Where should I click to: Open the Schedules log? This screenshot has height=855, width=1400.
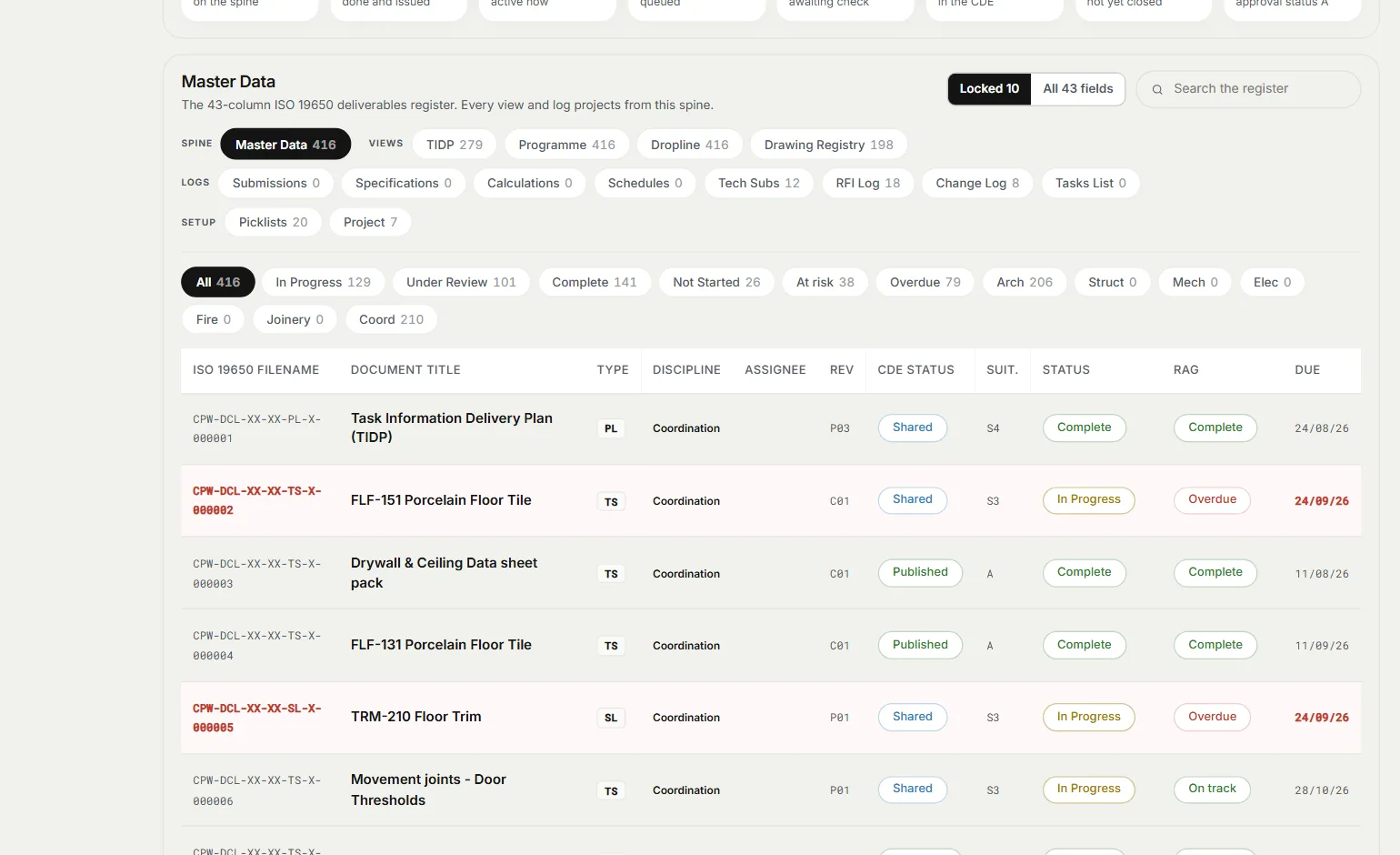point(645,183)
